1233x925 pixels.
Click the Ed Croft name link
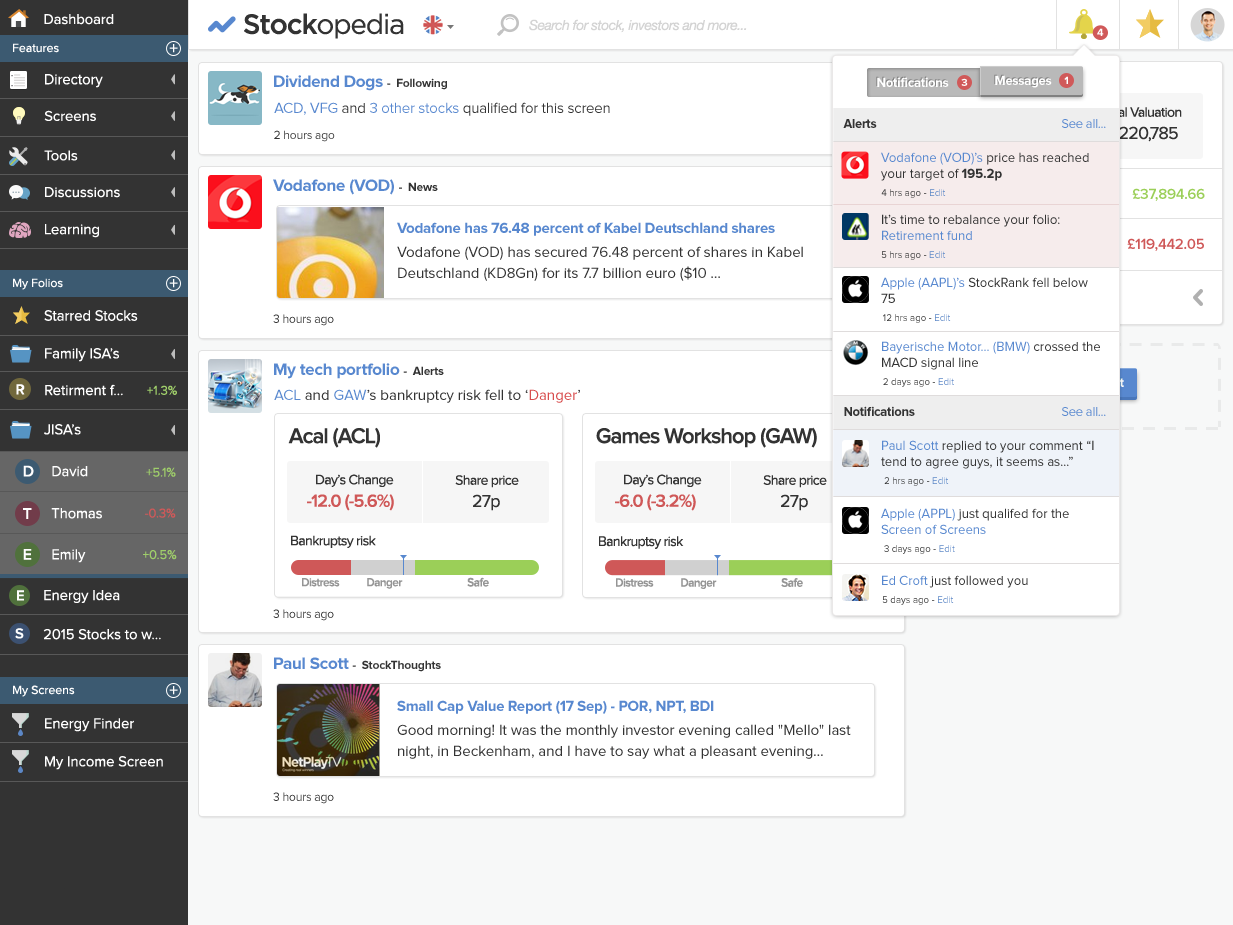[x=904, y=581]
